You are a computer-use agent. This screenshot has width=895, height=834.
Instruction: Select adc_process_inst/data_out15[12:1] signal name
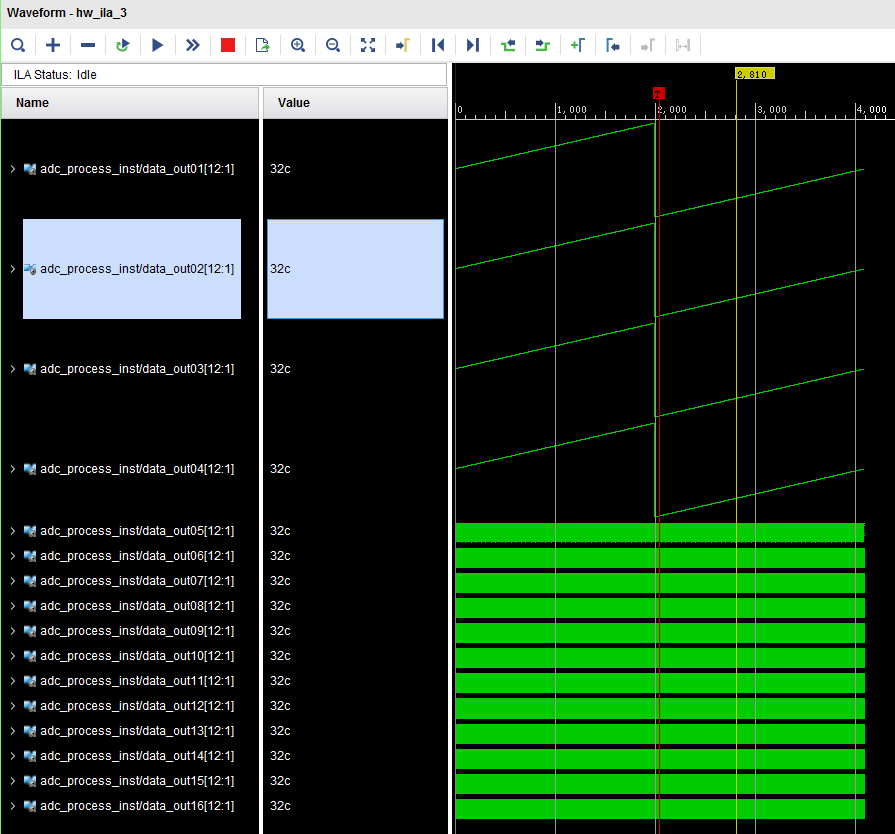click(x=137, y=781)
